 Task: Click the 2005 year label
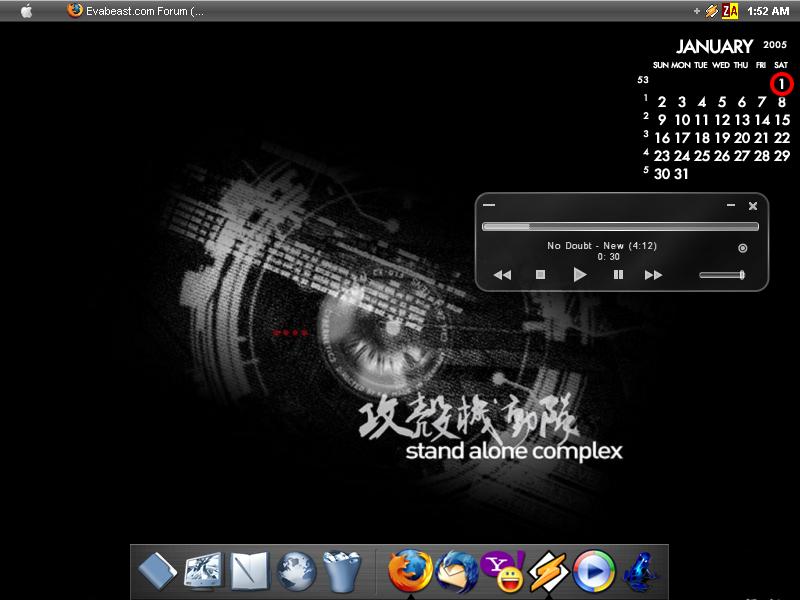[775, 45]
